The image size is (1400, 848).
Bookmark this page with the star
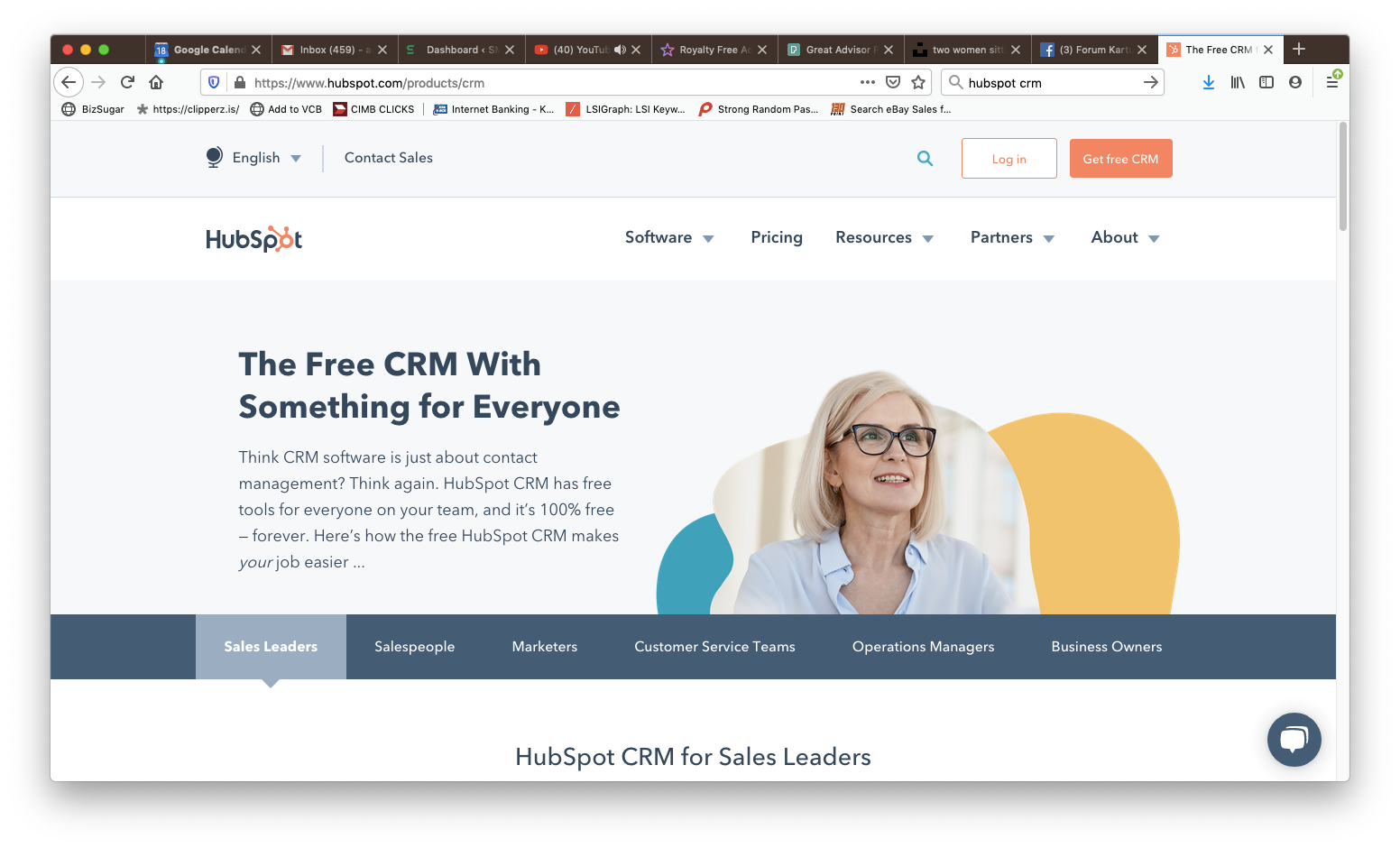(918, 82)
